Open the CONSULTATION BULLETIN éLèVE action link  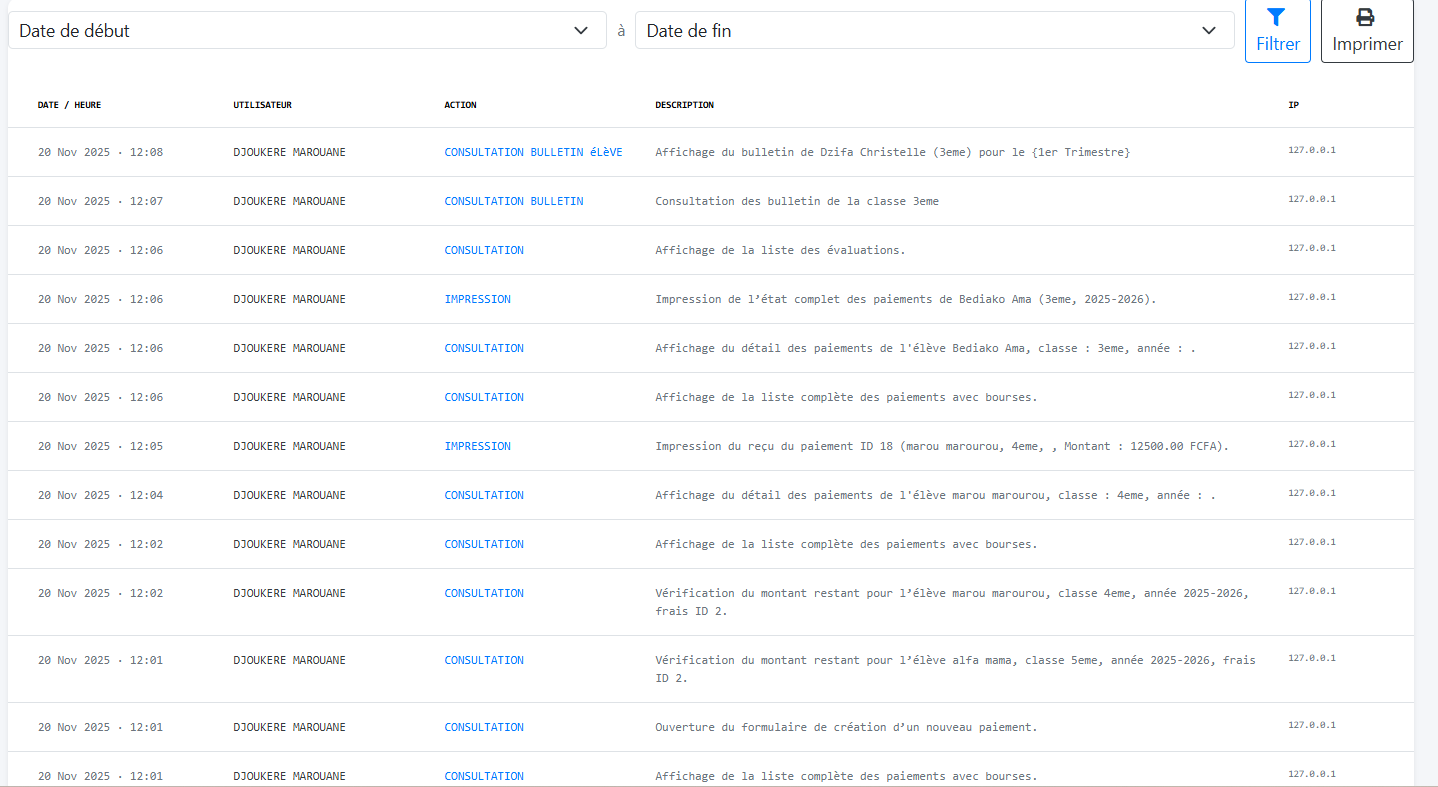[x=533, y=152]
